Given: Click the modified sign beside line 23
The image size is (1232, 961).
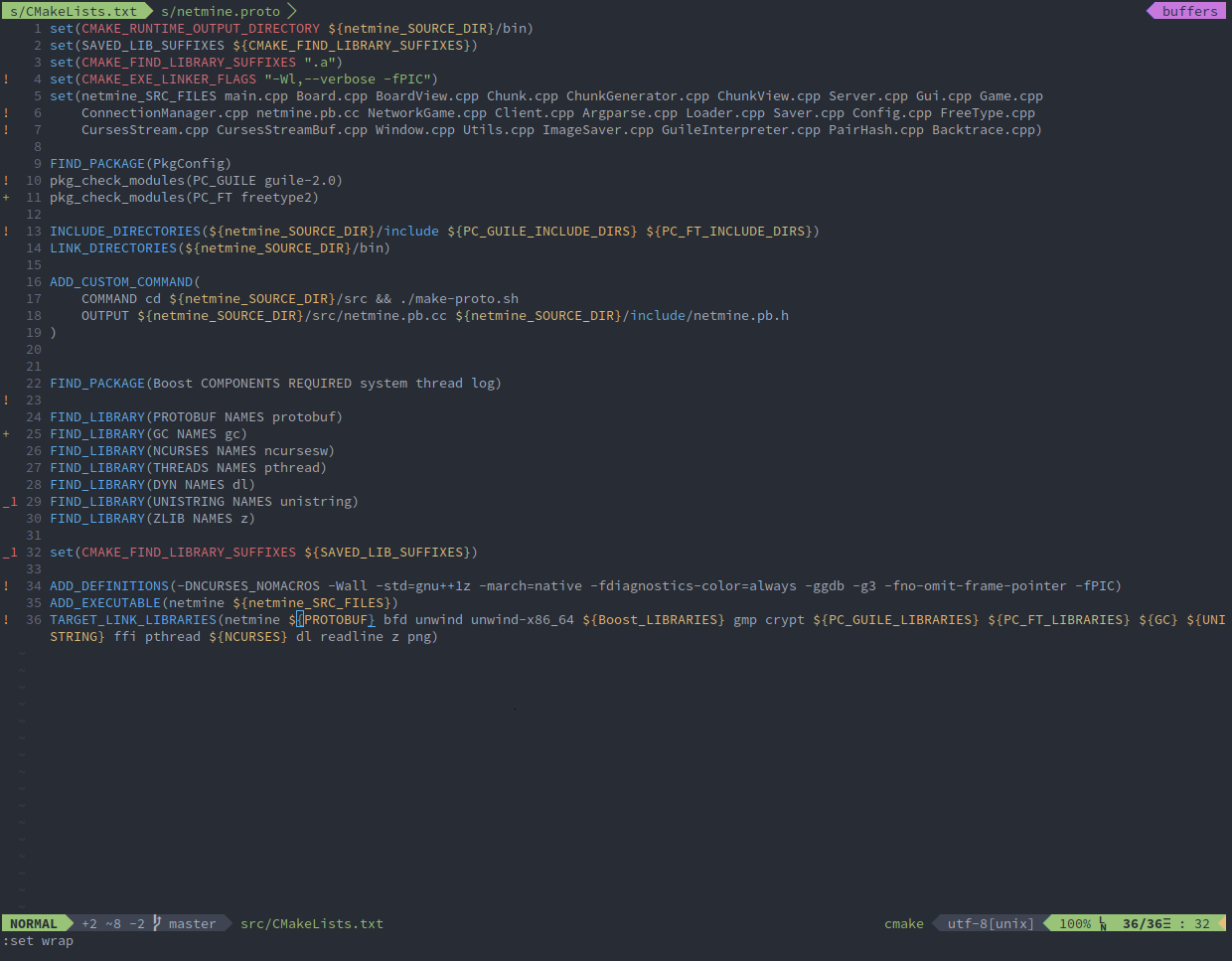Looking at the screenshot, I should [7, 400].
